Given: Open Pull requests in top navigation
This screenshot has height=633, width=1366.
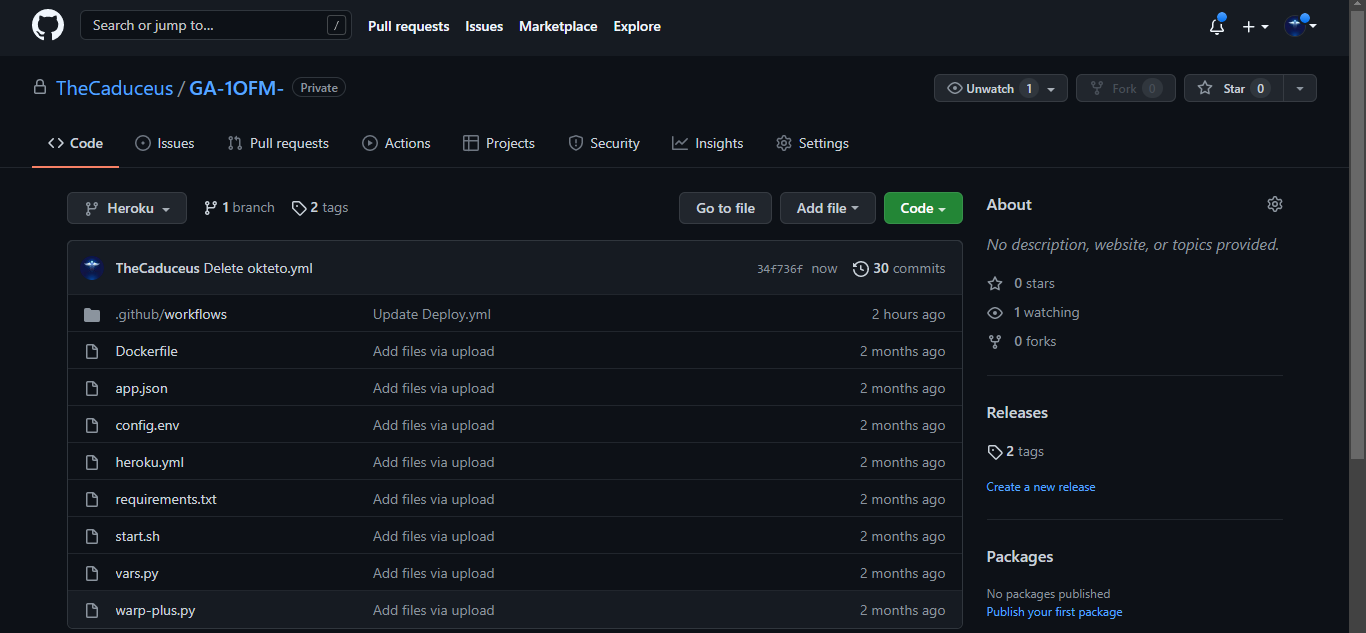Looking at the screenshot, I should tap(408, 27).
